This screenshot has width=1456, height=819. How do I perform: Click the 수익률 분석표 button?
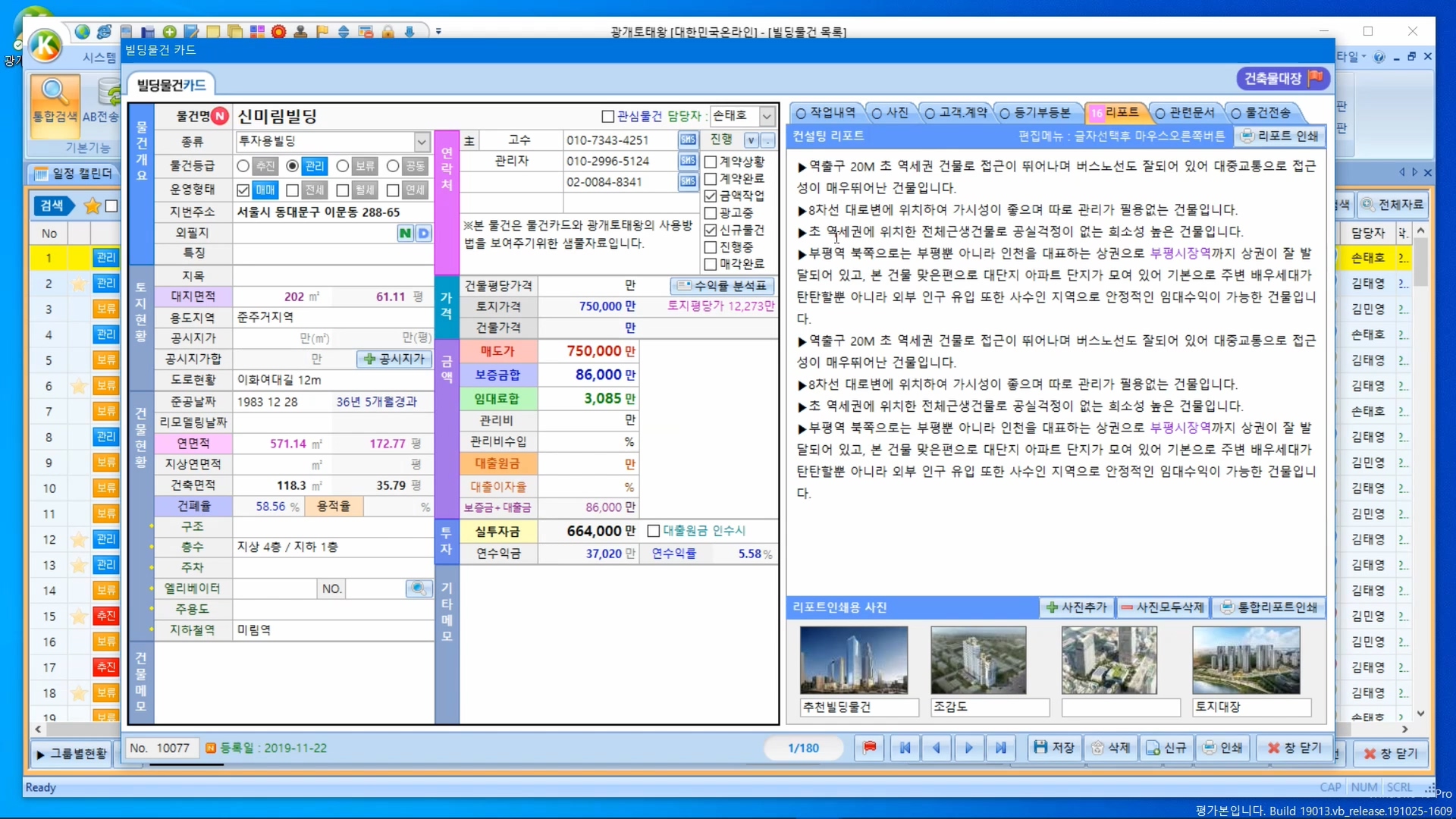723,286
